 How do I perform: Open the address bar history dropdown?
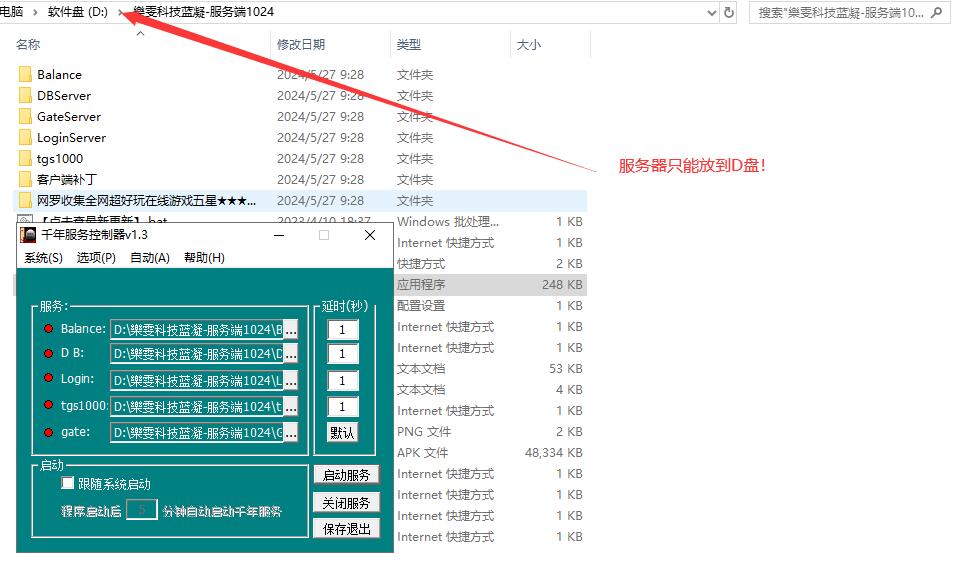pos(711,13)
